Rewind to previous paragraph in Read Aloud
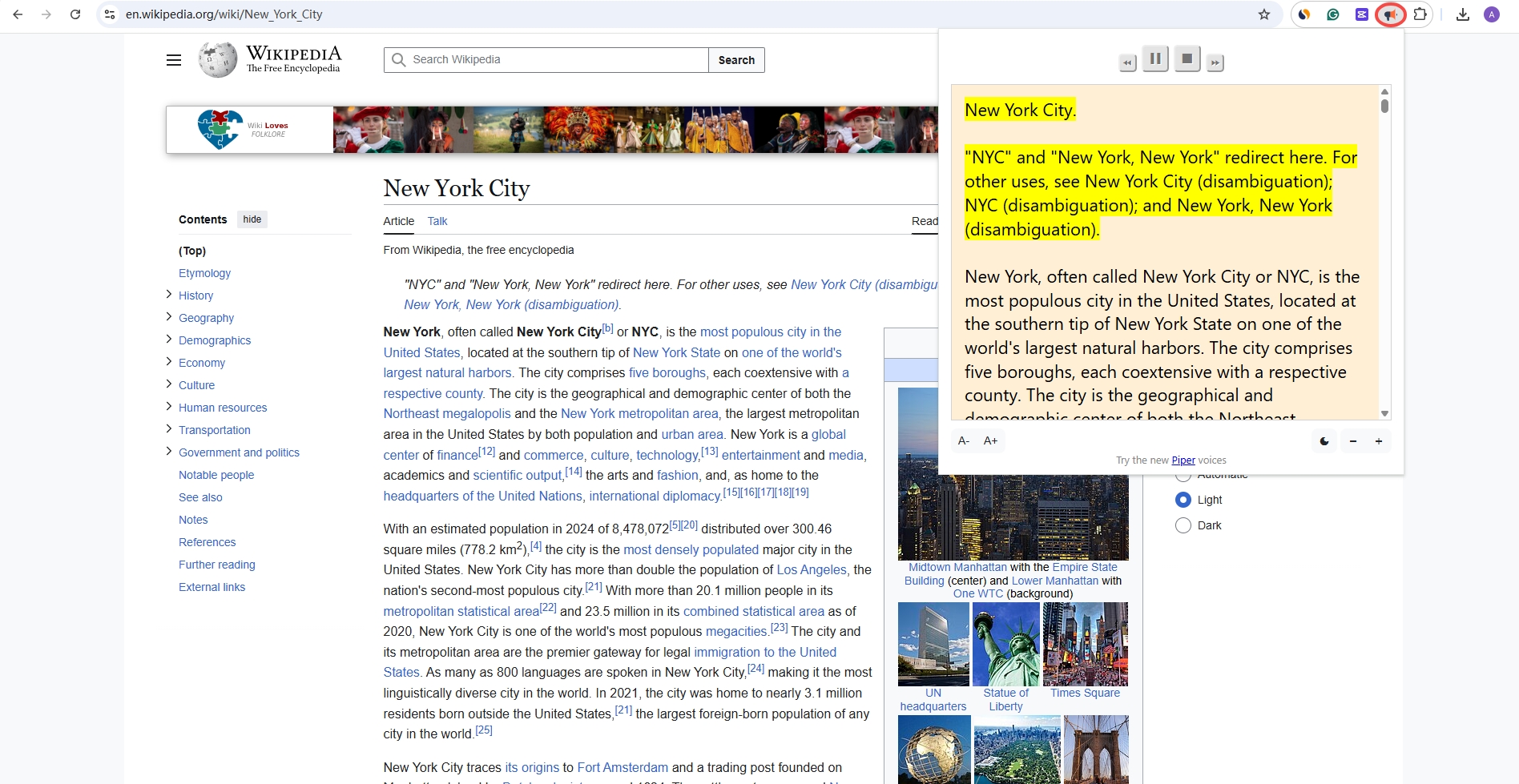The height and width of the screenshot is (784, 1519). 1128,62
